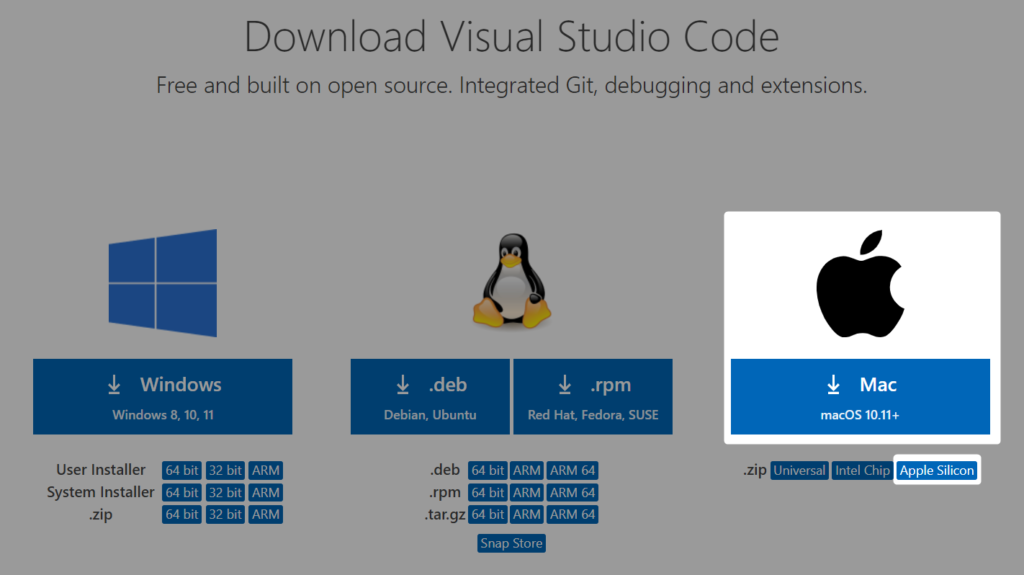Get Windows .zip 64 bit
The height and width of the screenshot is (575, 1024).
pyautogui.click(x=182, y=515)
